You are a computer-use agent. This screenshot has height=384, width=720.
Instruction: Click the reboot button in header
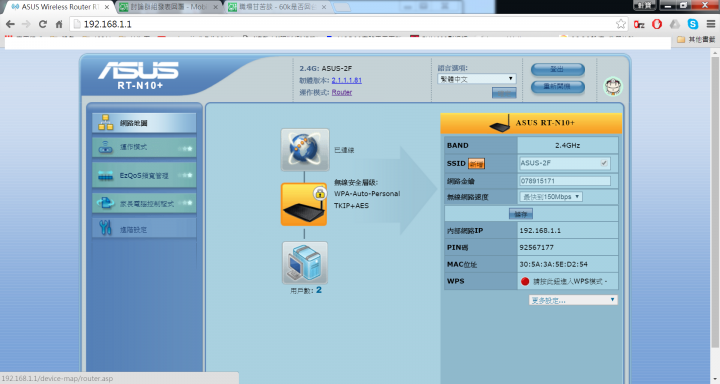click(x=557, y=87)
